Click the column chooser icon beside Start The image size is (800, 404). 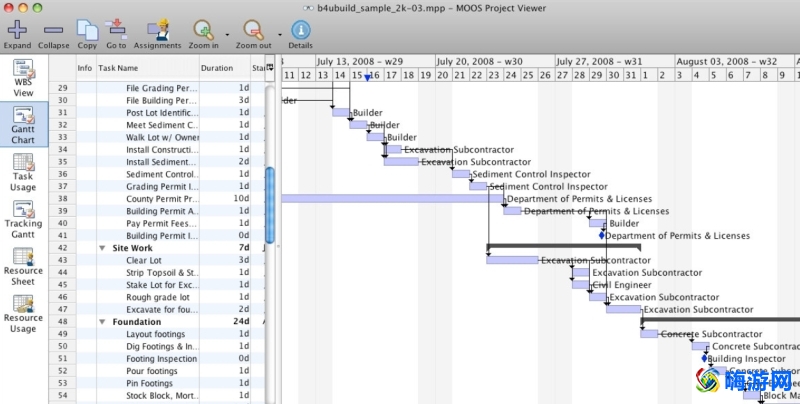point(270,67)
